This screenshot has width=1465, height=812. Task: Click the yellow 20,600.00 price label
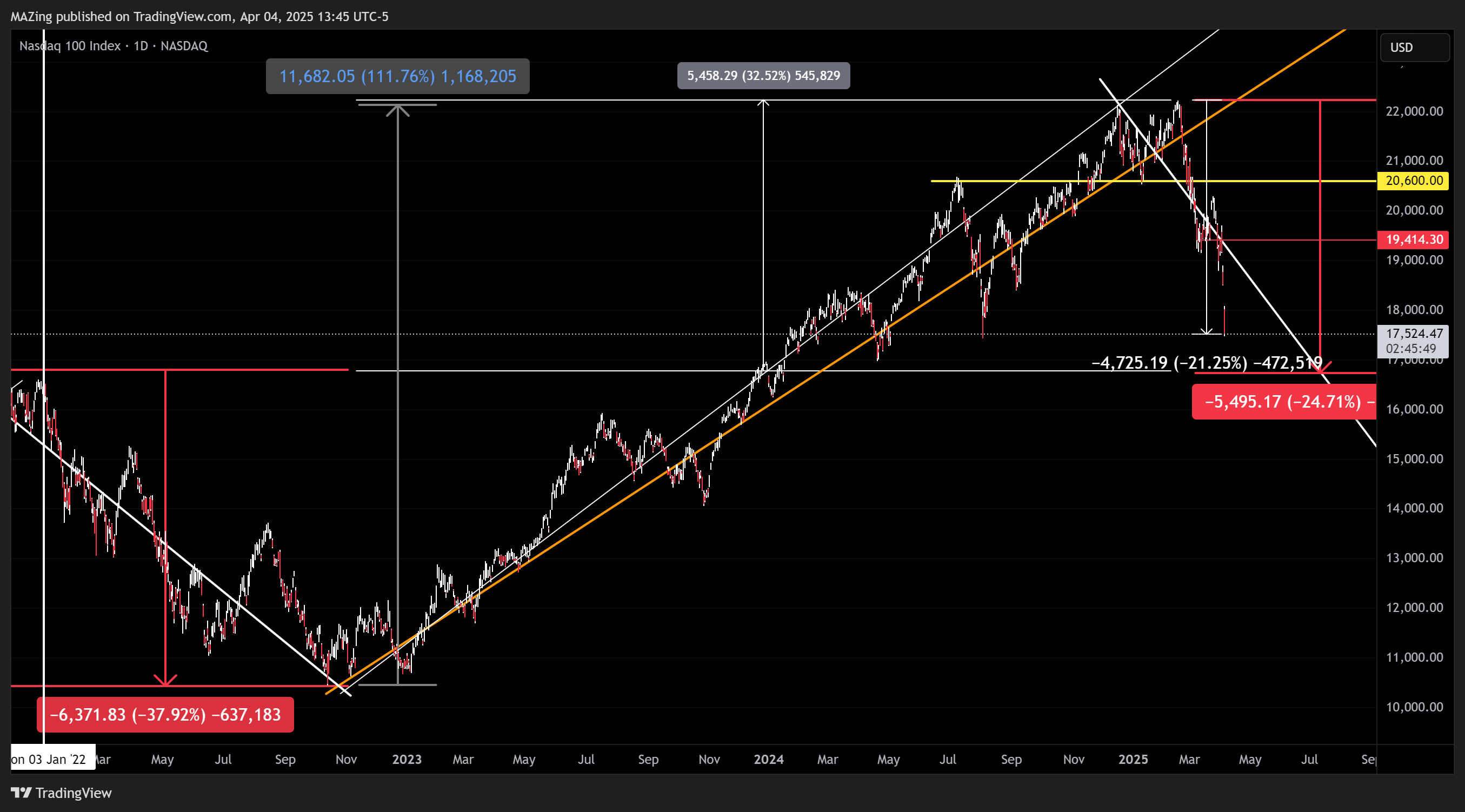pyautogui.click(x=1413, y=181)
